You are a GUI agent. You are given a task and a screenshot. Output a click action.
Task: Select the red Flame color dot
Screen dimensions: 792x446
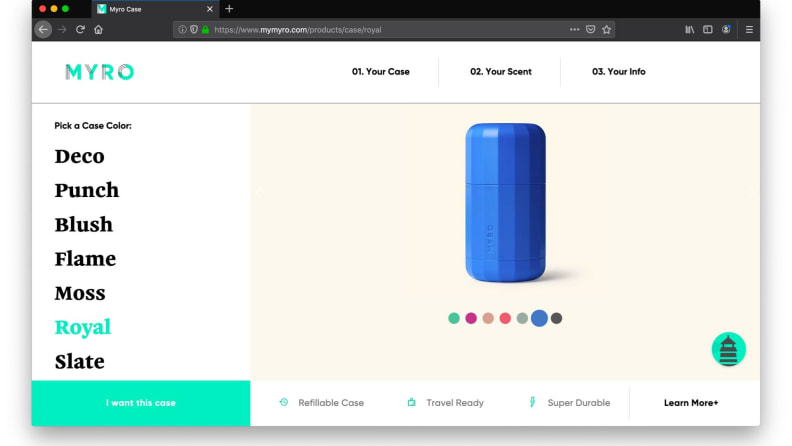coord(505,318)
